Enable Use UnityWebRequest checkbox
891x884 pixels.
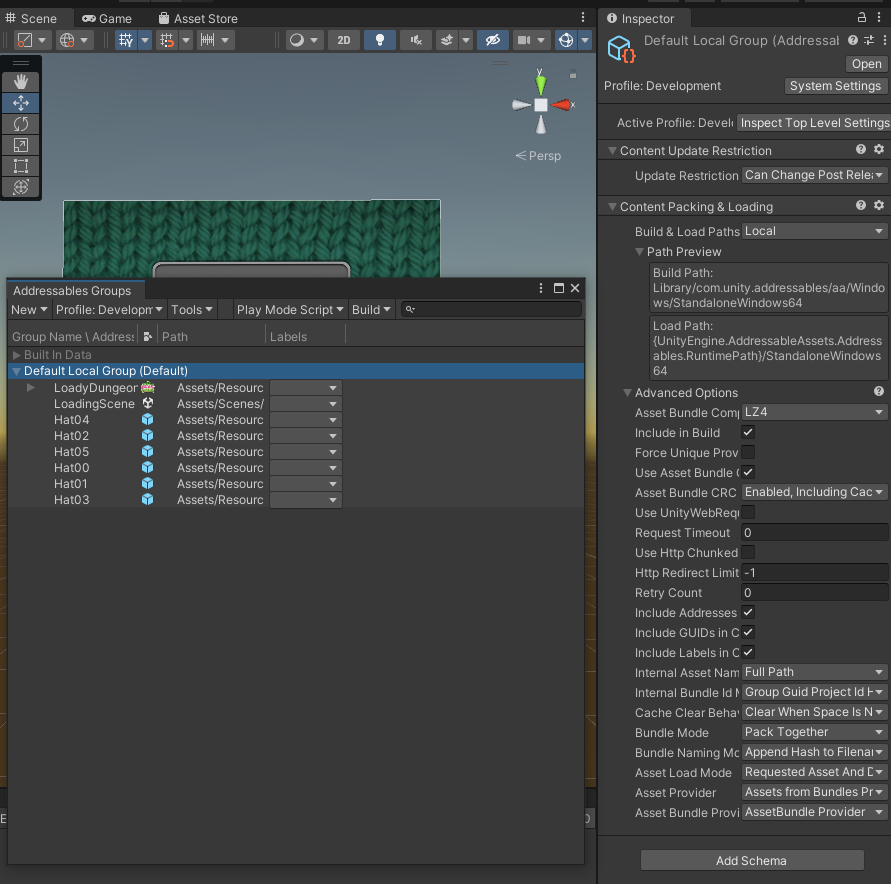pyautogui.click(x=748, y=512)
